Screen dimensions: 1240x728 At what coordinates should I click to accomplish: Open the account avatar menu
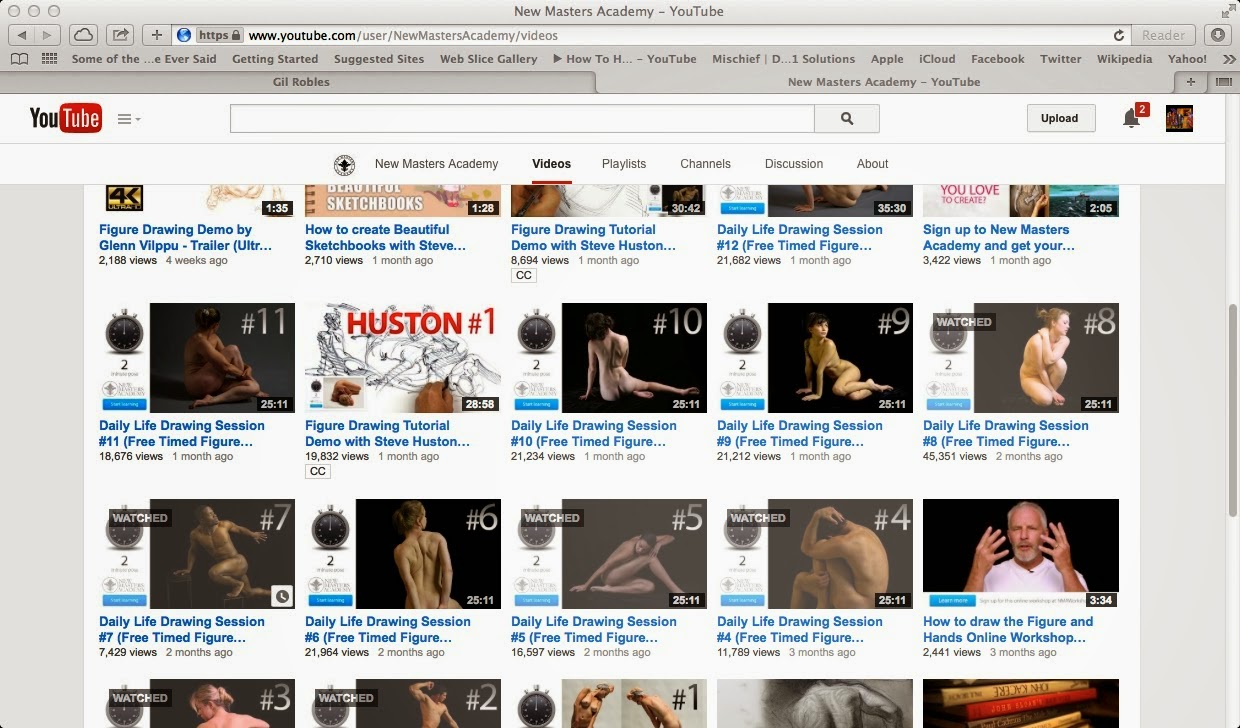click(x=1179, y=118)
